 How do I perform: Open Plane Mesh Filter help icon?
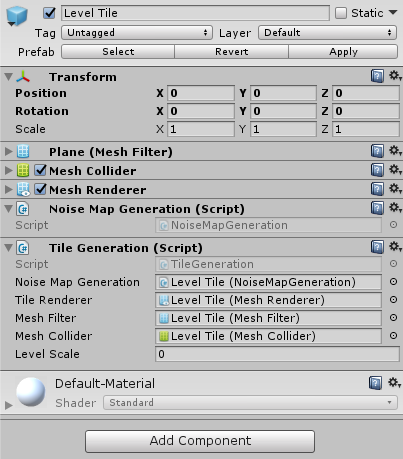(377, 151)
